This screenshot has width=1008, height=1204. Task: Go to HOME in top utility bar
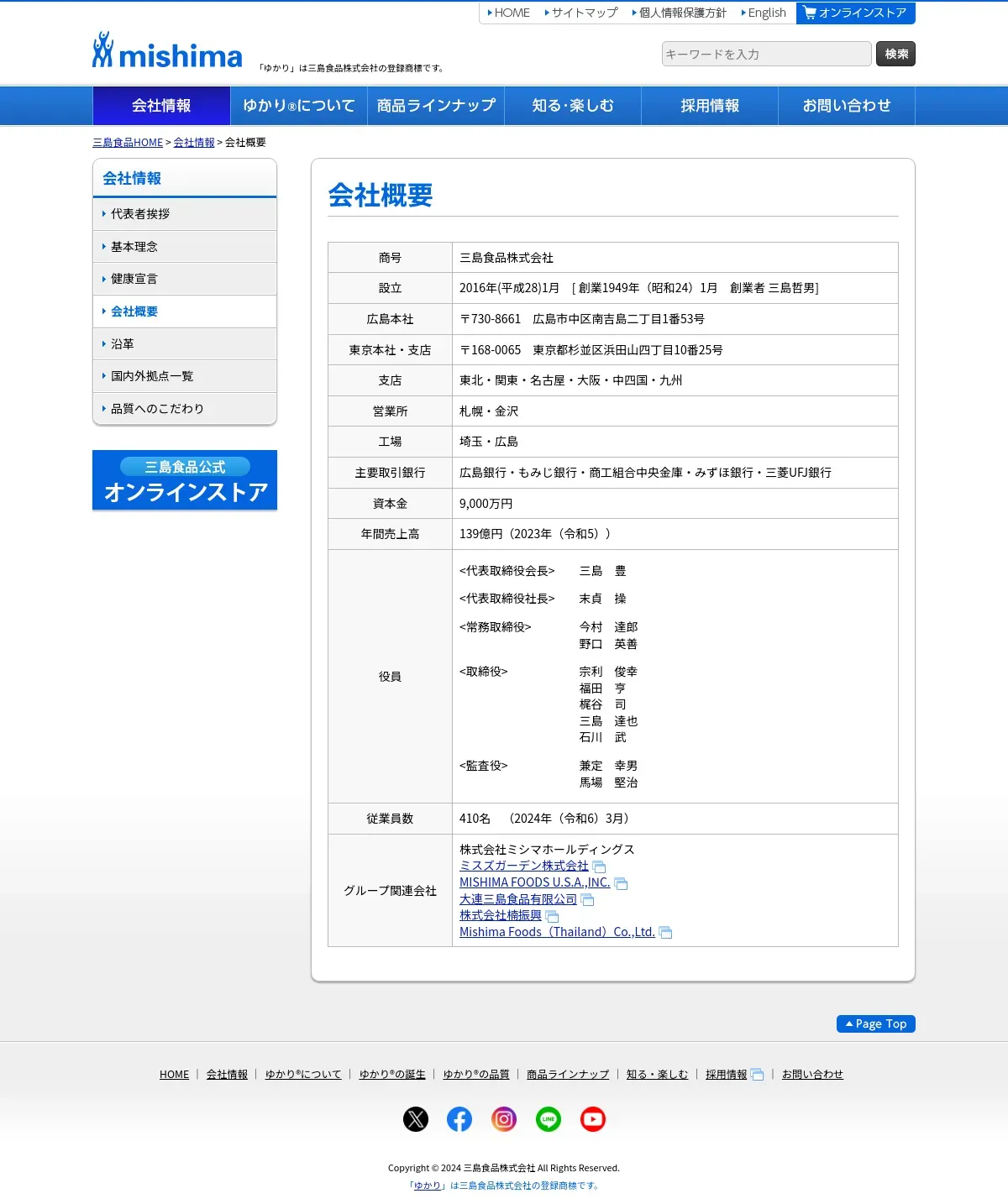(x=509, y=13)
